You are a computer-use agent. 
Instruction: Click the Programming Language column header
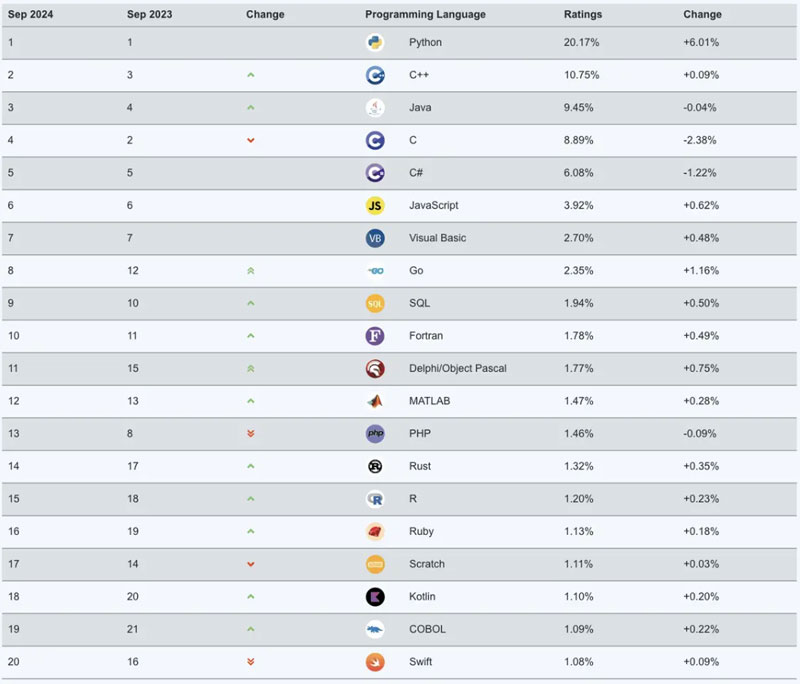tap(425, 15)
